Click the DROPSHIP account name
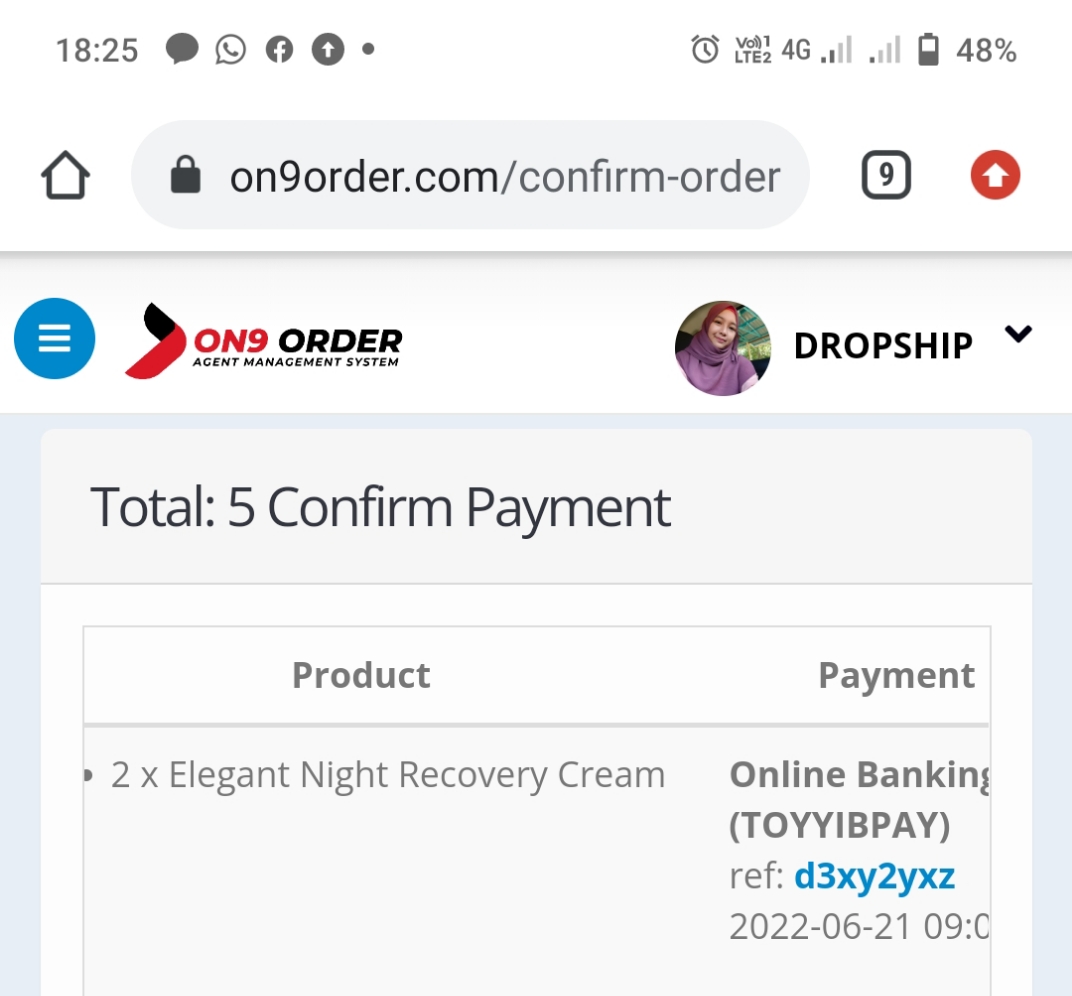The height and width of the screenshot is (996, 1072). [x=883, y=346]
